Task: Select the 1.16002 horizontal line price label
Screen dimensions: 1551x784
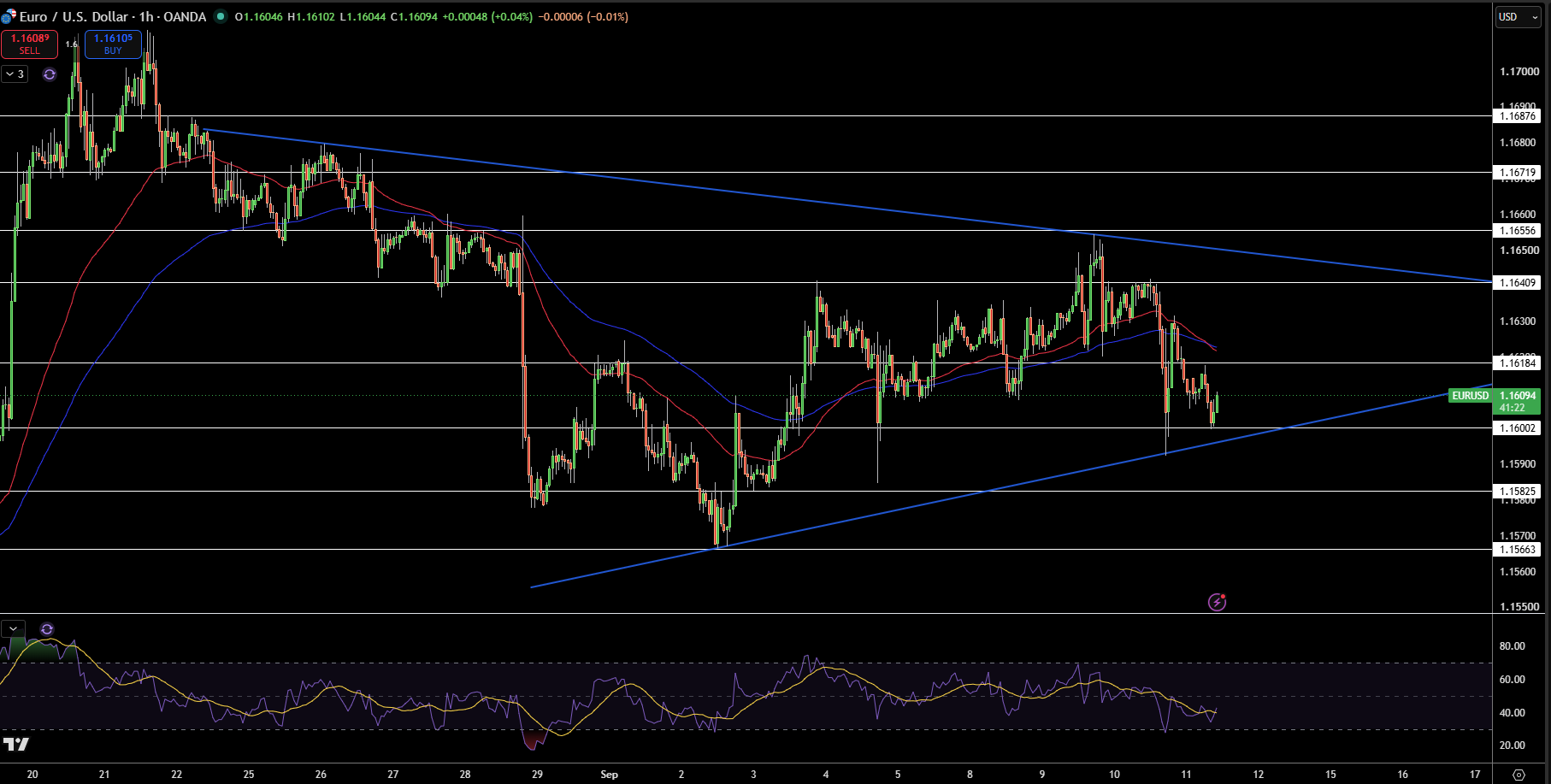Action: (1518, 428)
